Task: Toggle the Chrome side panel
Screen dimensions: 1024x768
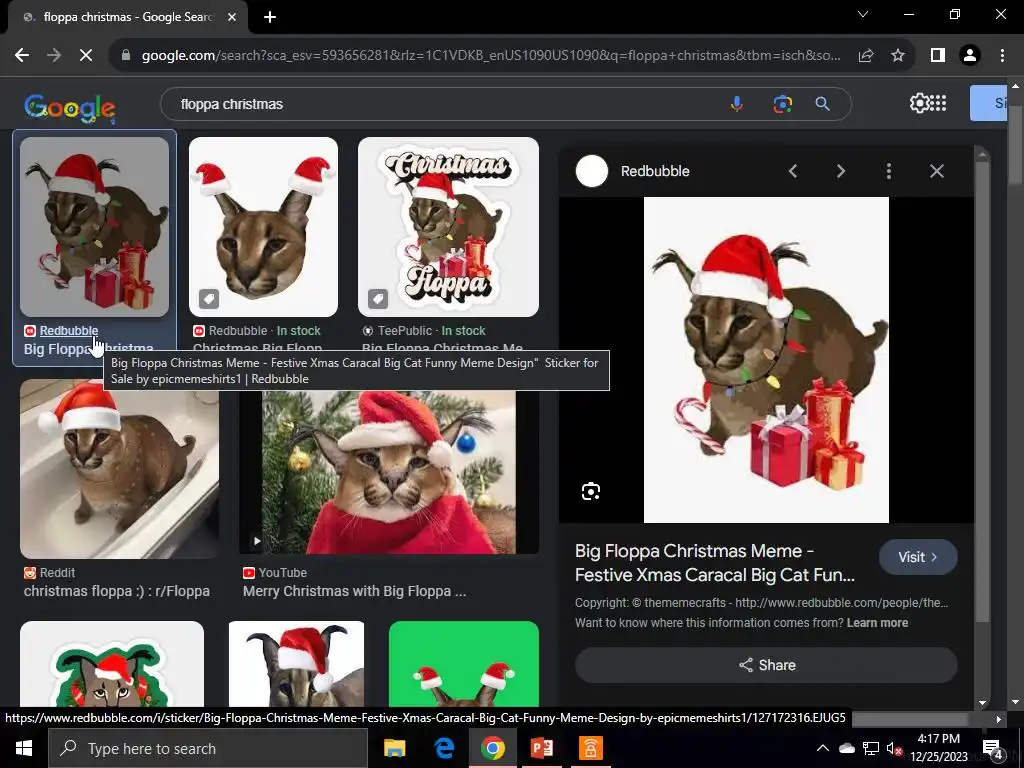Action: (938, 56)
